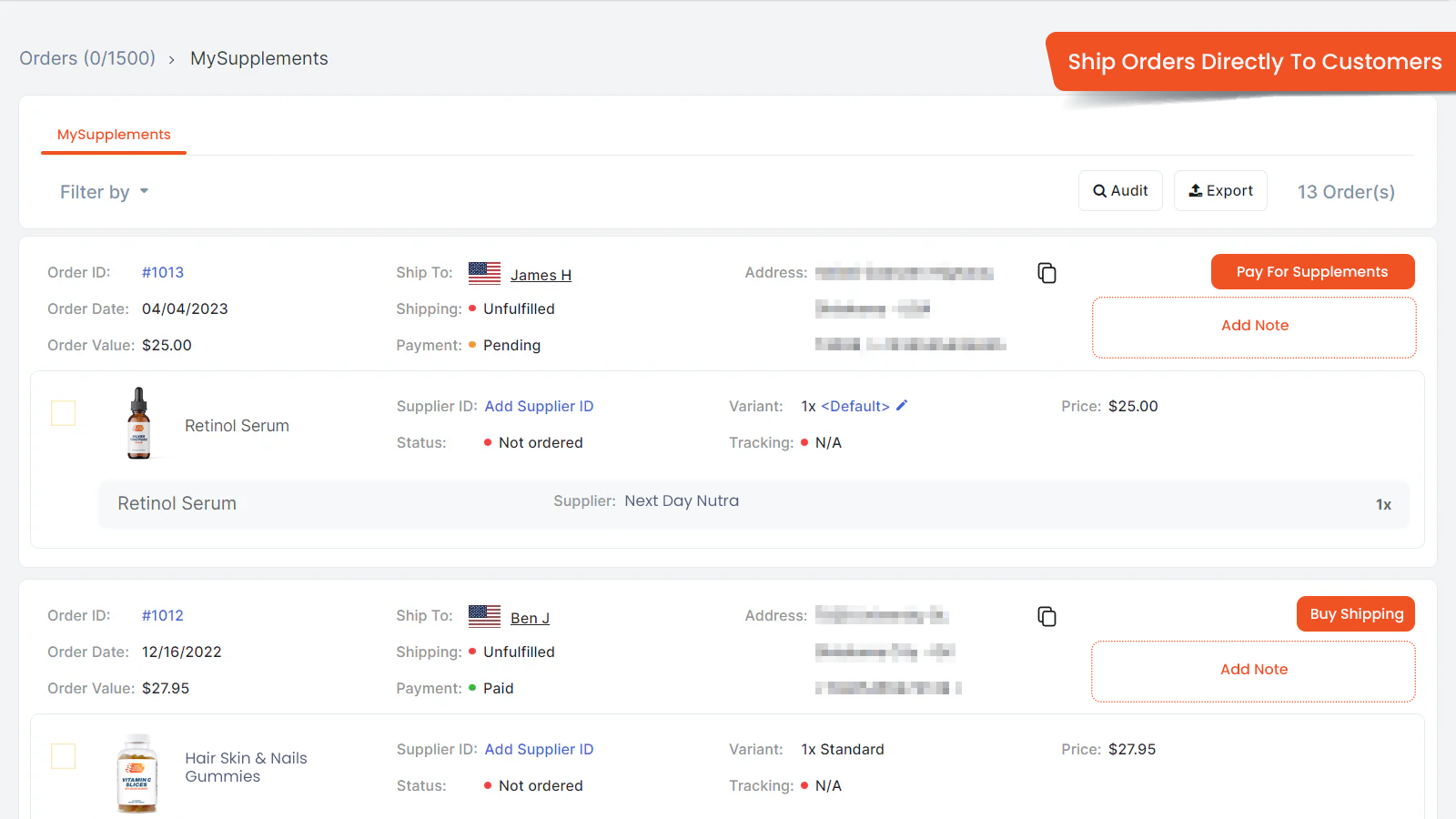Click Pay For Supplements button

click(1312, 272)
